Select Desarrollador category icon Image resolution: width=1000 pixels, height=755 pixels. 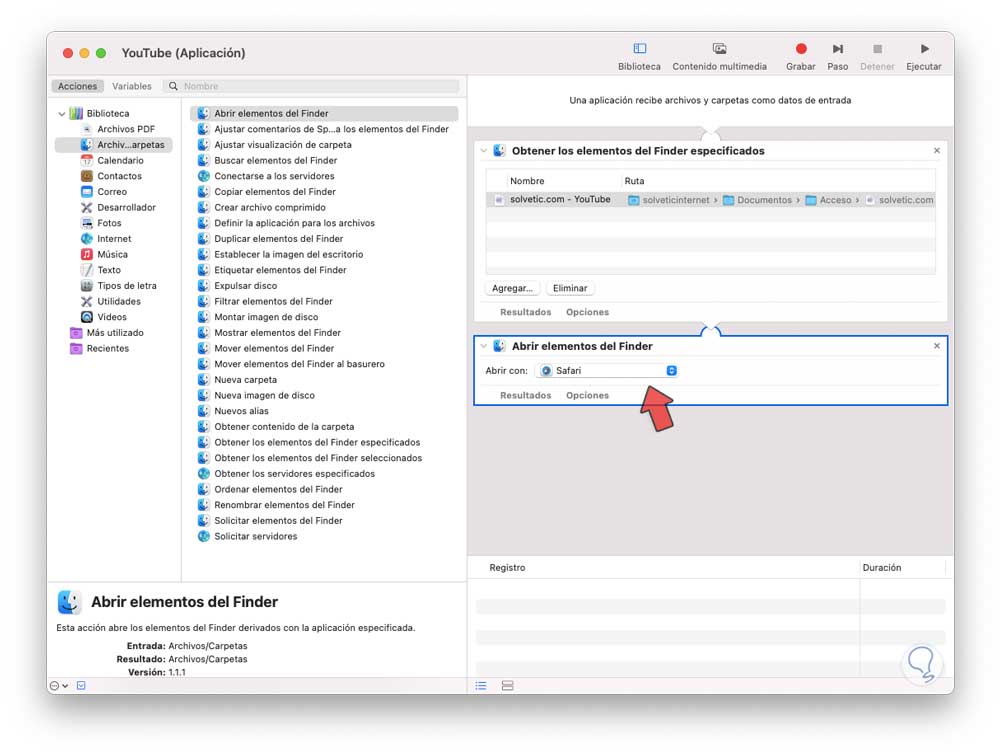coord(87,207)
